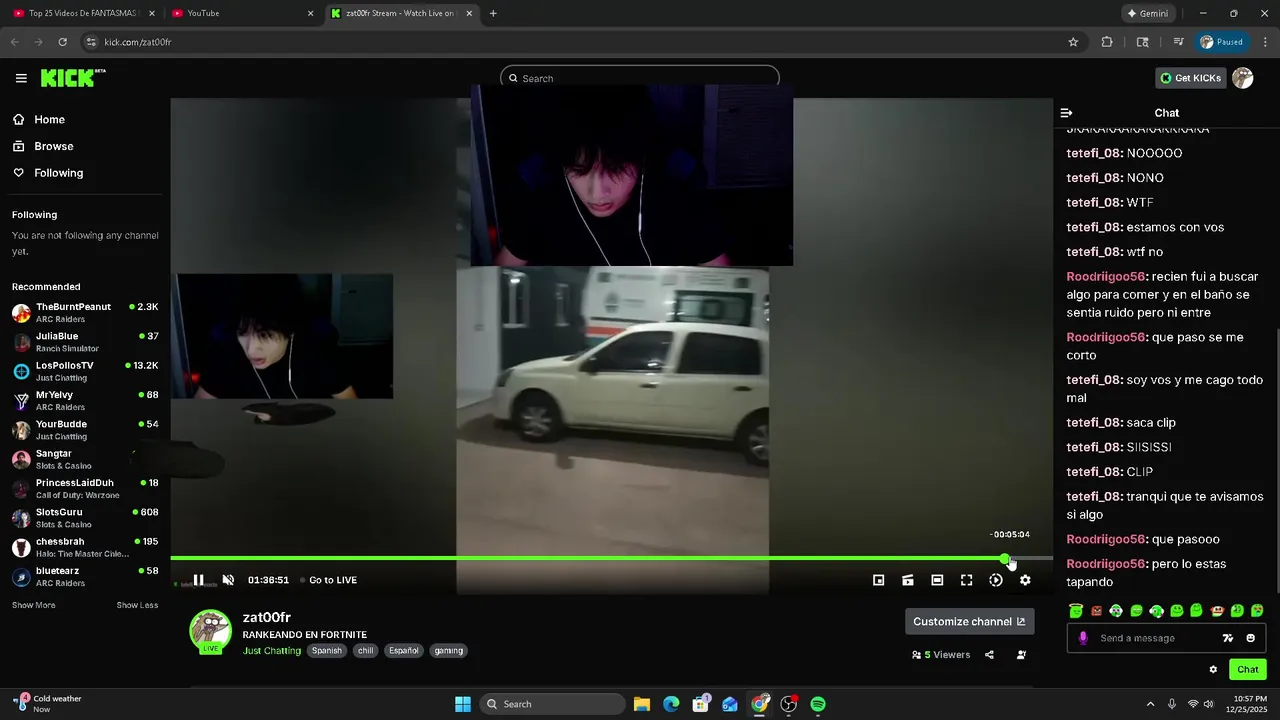Open Chrome extensions puzzle icon
This screenshot has width=1280, height=720.
(1107, 42)
